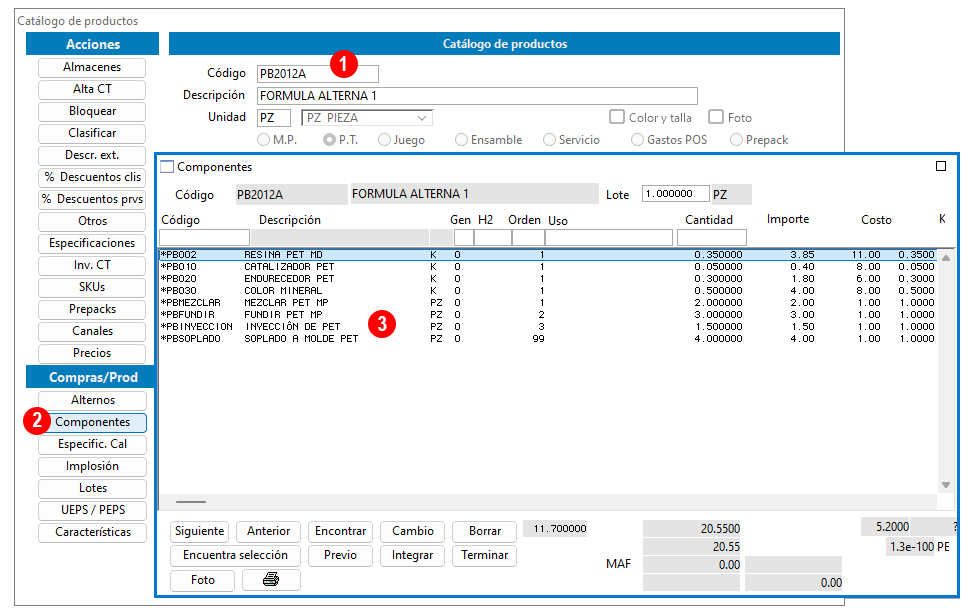The image size is (968, 612).
Task: Select the Ensamble radio button
Action: [x=461, y=140]
